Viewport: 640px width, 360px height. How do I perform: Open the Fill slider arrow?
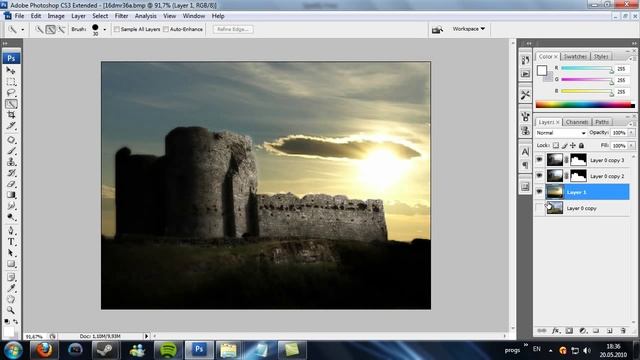click(631, 145)
